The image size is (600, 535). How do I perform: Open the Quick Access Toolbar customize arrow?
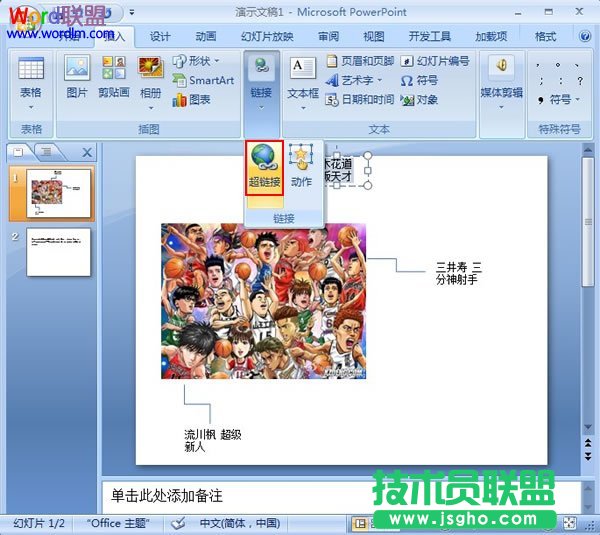coord(132,12)
